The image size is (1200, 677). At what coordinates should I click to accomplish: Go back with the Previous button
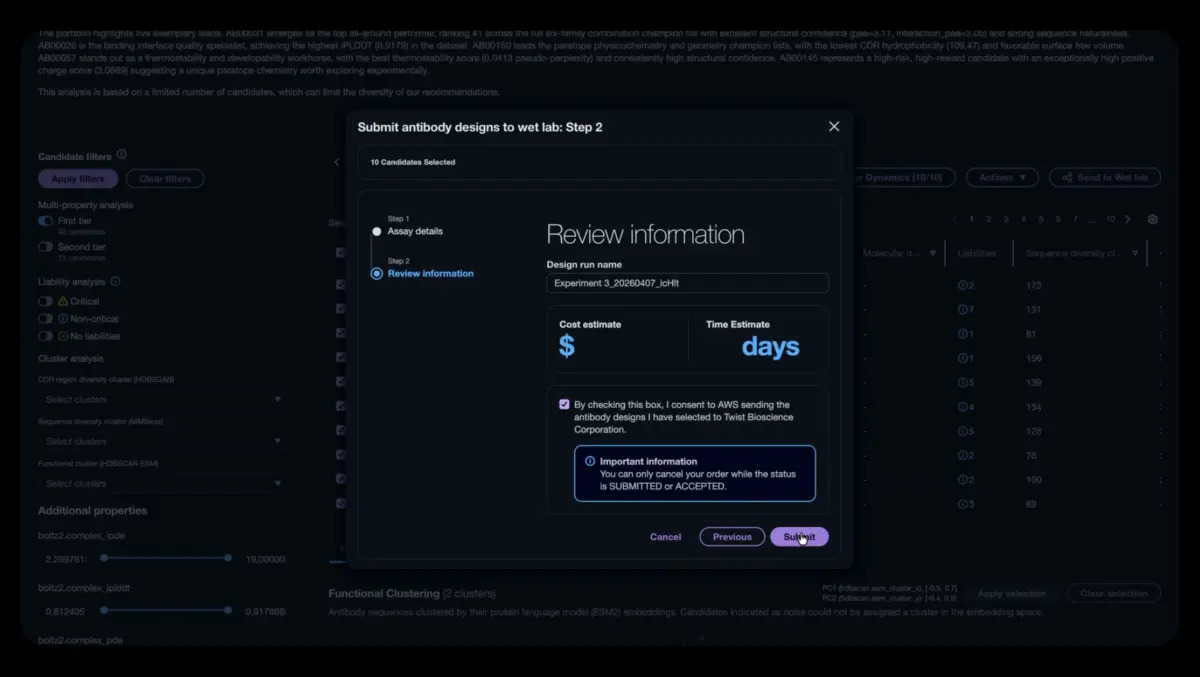tap(732, 537)
